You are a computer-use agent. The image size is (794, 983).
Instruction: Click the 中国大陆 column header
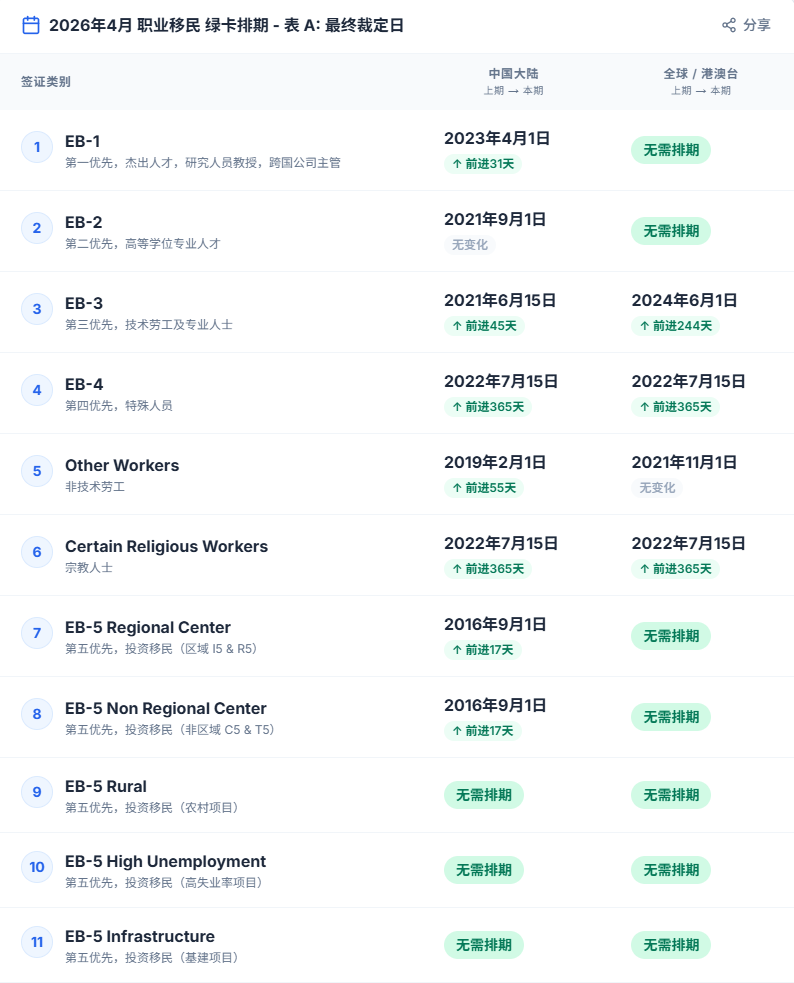513,74
